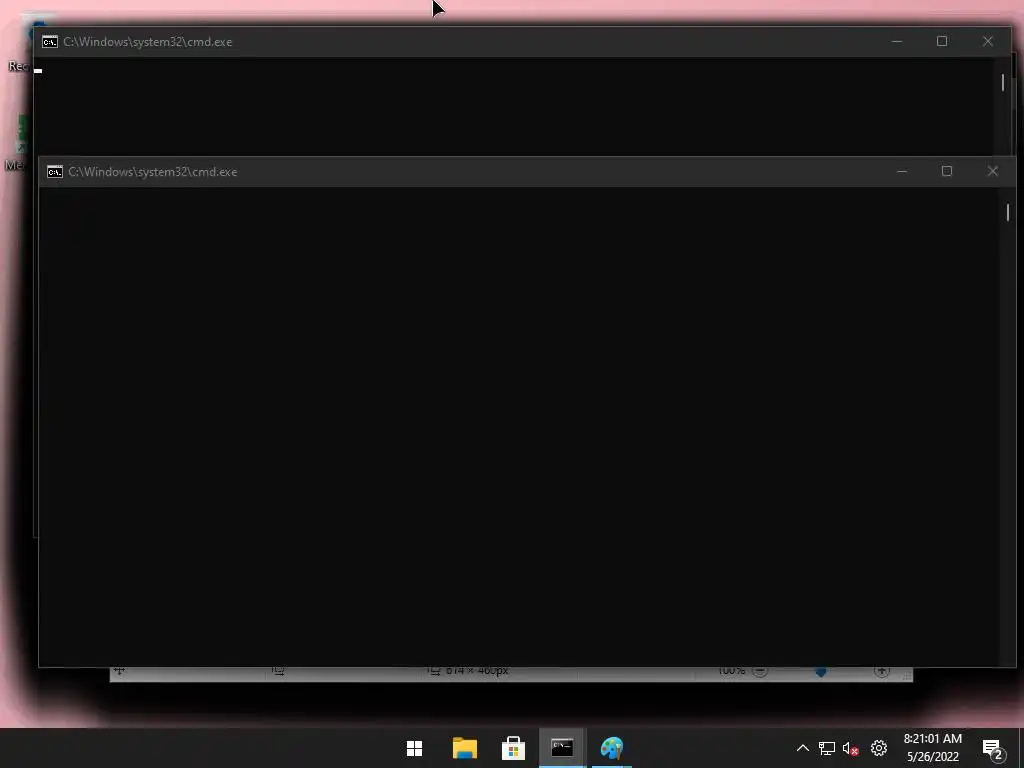Open settings gear icon in tray
1024x768 pixels.
879,748
